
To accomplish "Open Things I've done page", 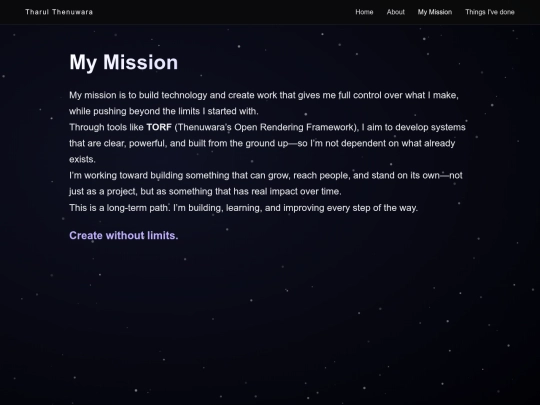I will (x=490, y=12).
